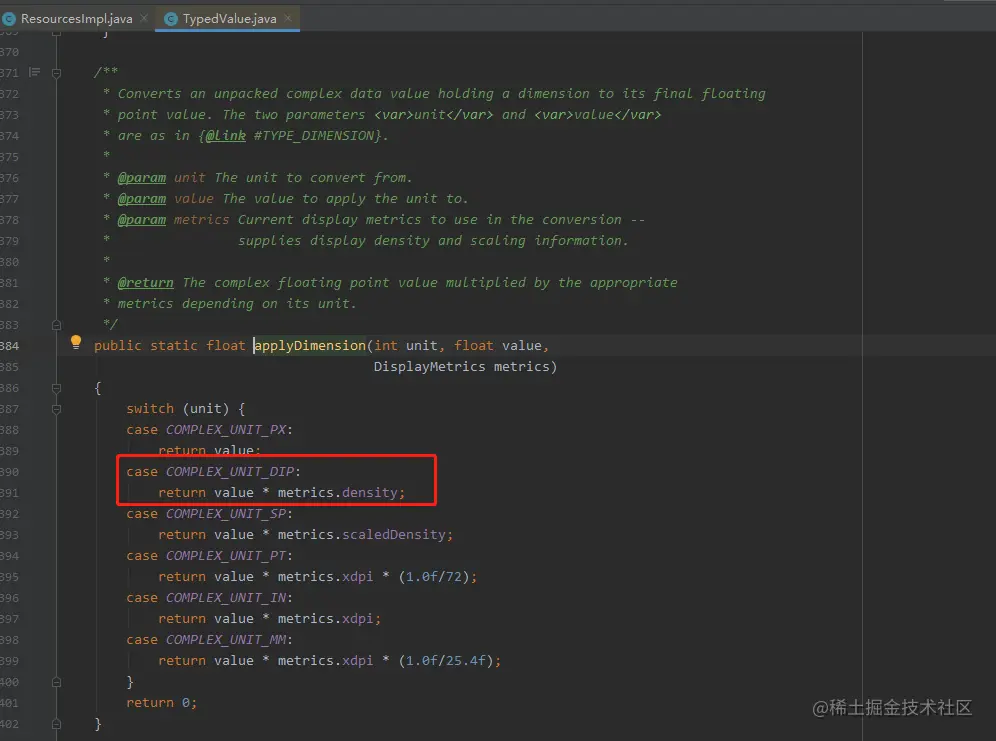Click the TypedValue.java class file icon
This screenshot has width=996, height=741.
(x=170, y=19)
